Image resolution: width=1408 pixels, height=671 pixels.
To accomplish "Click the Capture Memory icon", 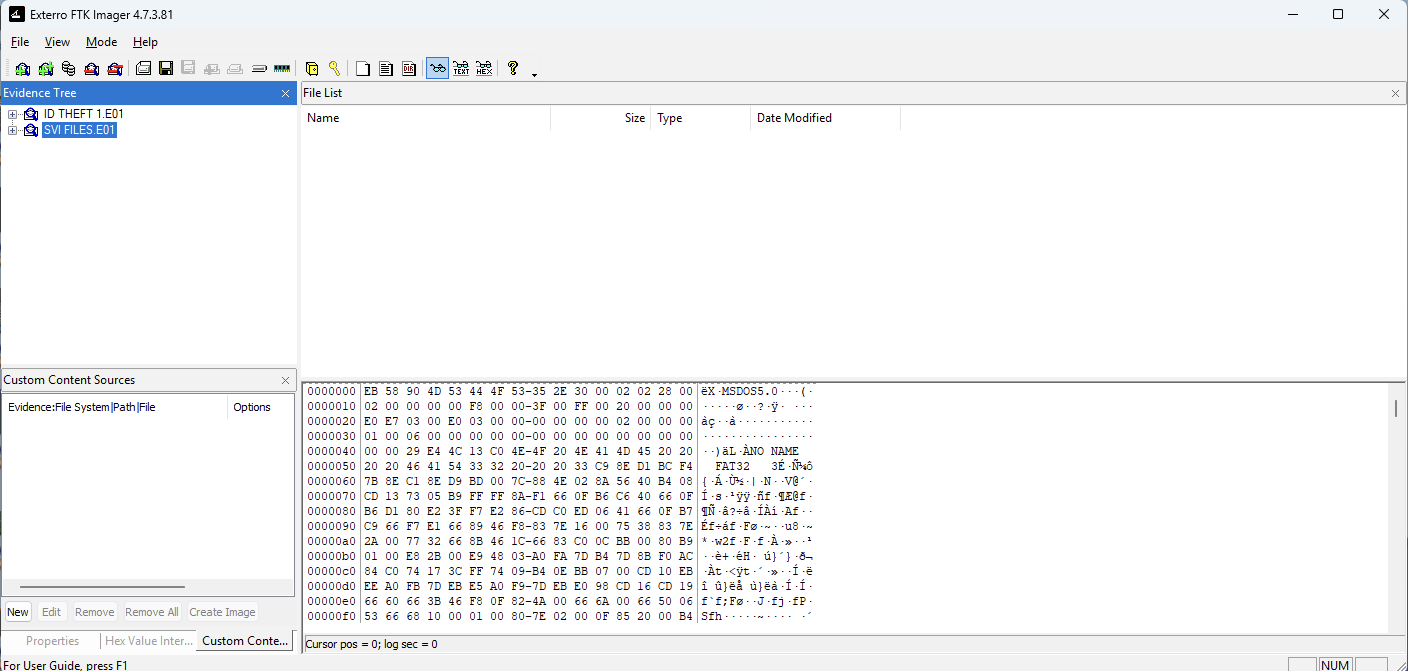I will 282,69.
